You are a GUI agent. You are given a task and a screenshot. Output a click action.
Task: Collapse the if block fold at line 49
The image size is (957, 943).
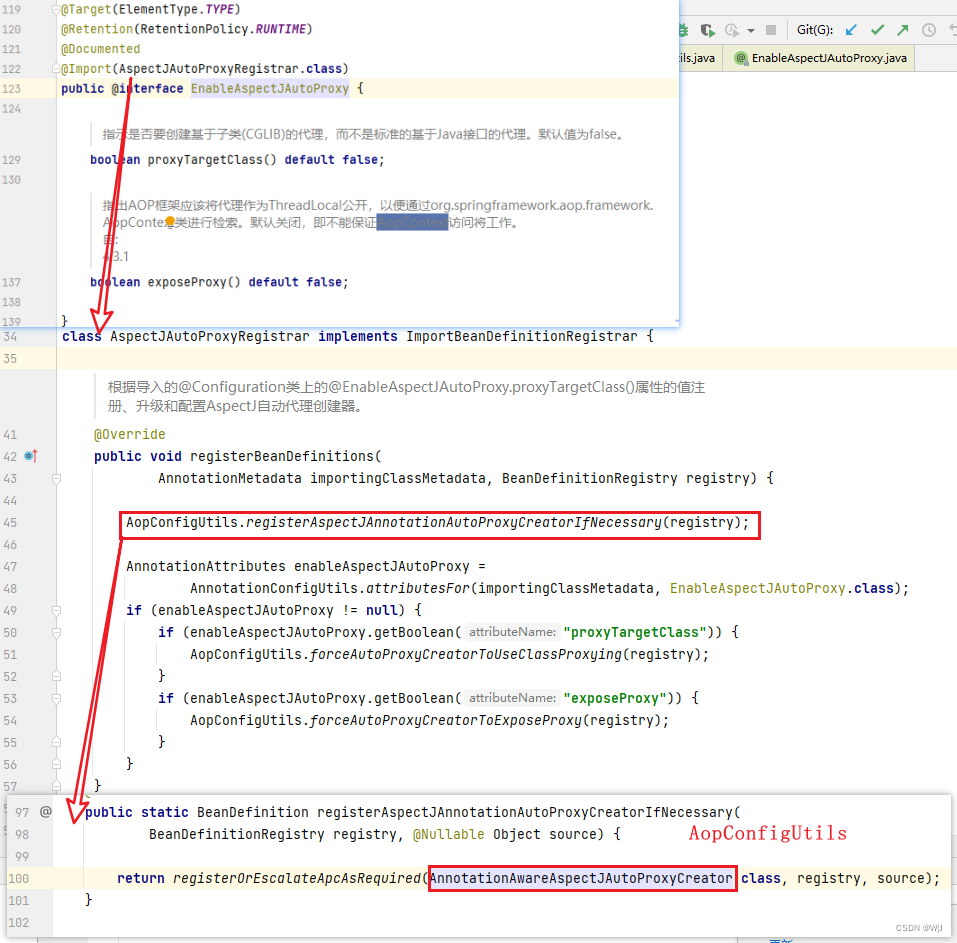point(56,610)
